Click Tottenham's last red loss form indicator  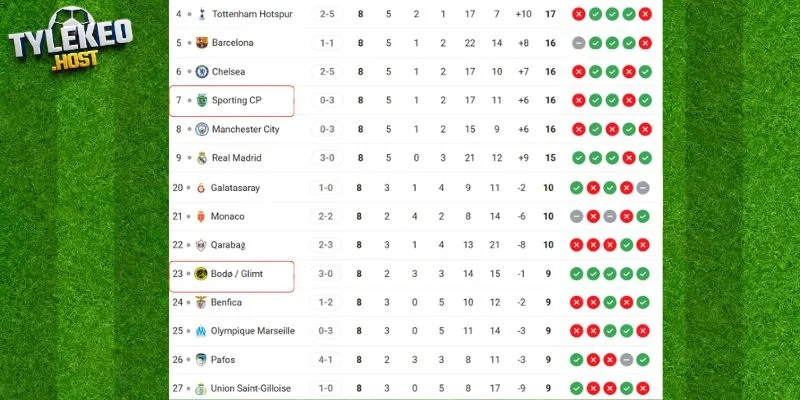point(644,14)
